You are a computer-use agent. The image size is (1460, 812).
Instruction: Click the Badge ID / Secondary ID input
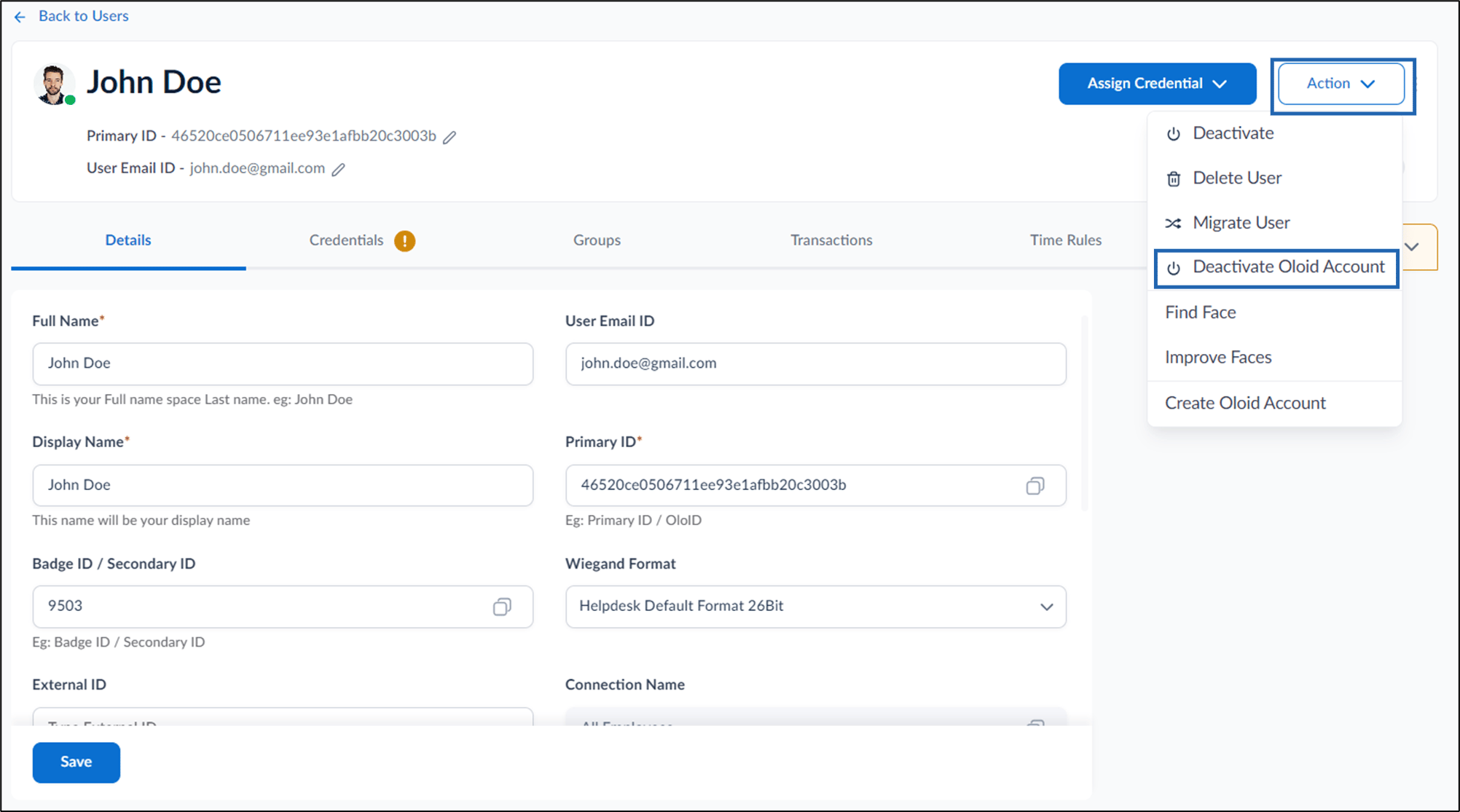tap(283, 607)
